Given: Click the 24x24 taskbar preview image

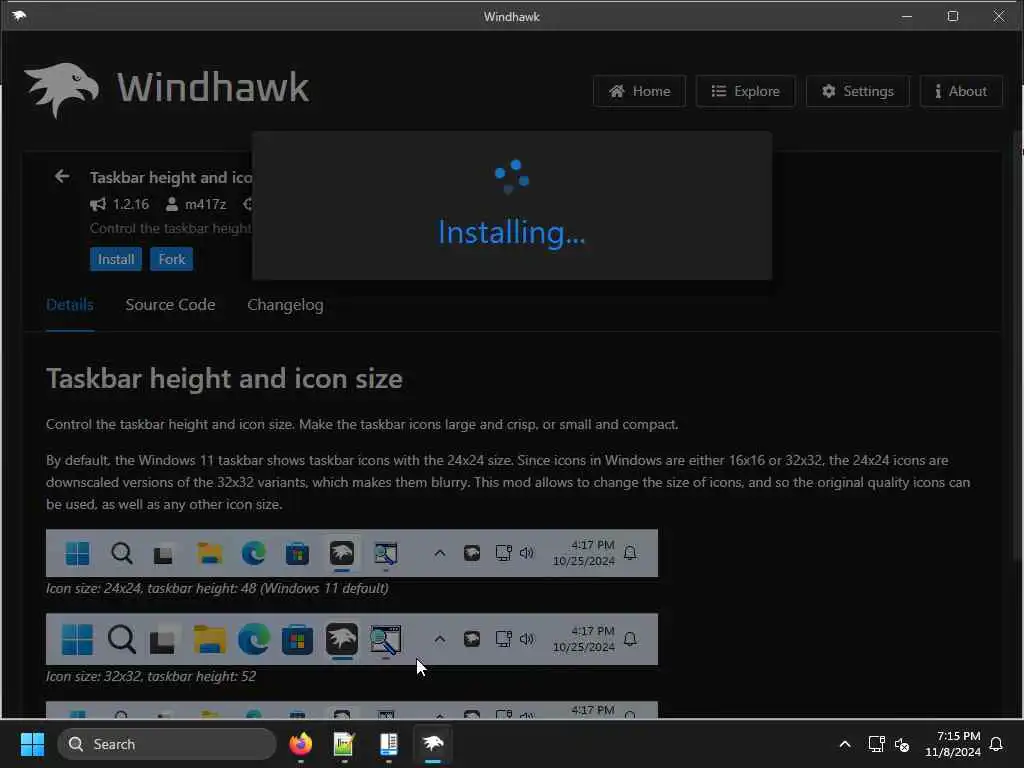Looking at the screenshot, I should (352, 553).
